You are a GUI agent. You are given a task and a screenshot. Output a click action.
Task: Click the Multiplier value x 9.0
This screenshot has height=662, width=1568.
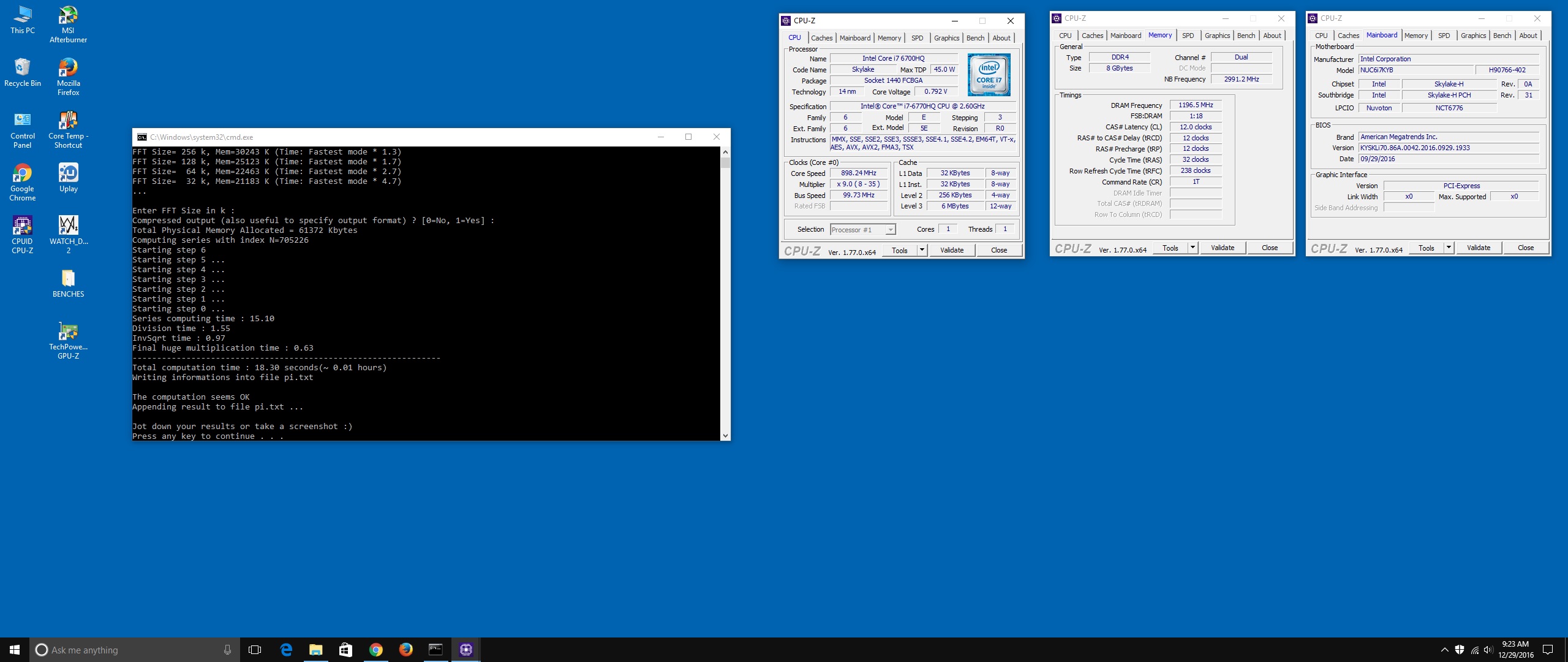[859, 185]
